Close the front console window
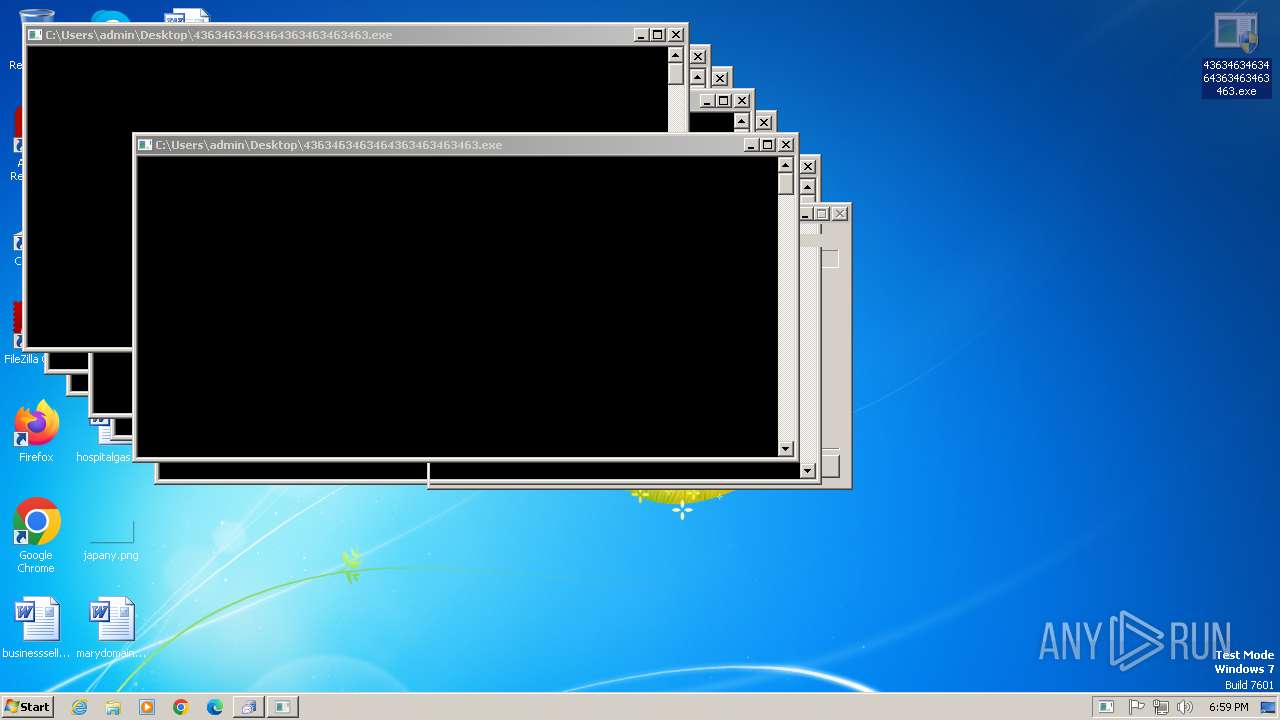 point(786,145)
